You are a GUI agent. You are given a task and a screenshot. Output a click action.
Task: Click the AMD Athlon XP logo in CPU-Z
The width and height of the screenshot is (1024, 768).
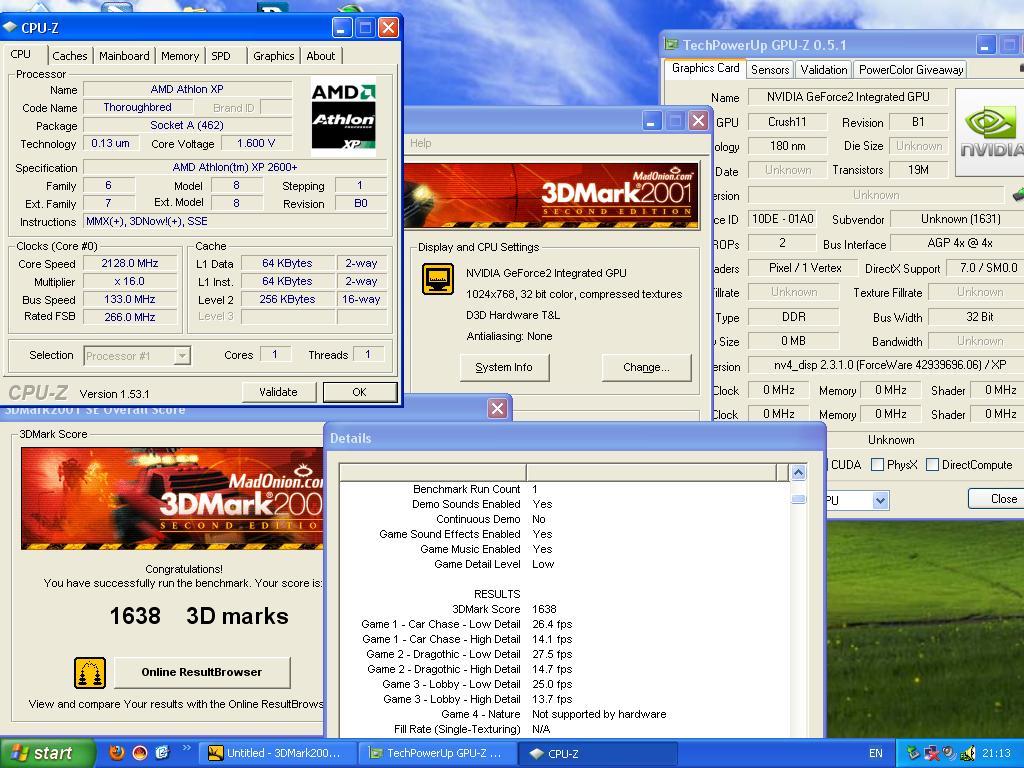click(x=344, y=118)
